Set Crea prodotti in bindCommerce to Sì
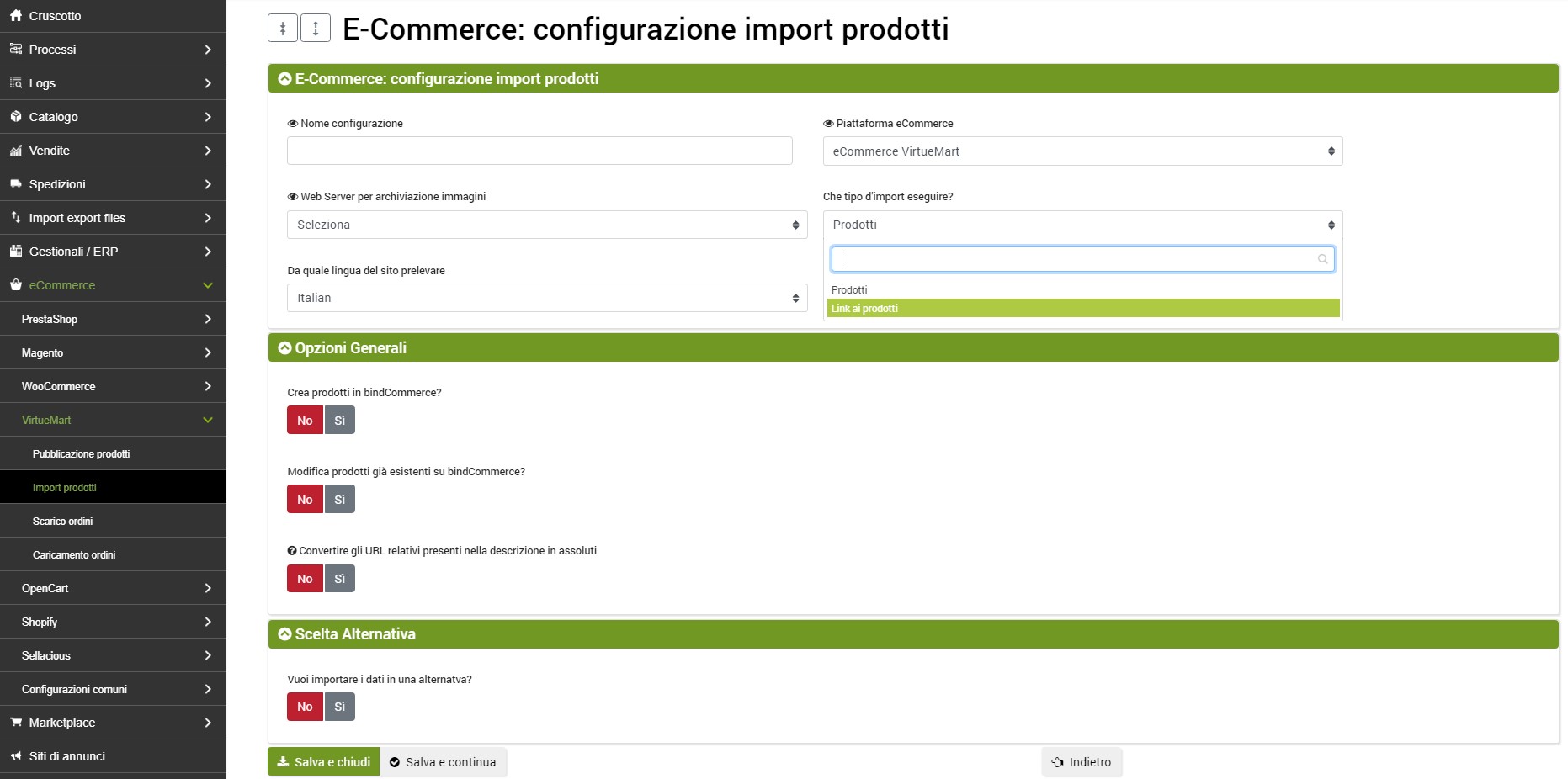 point(339,421)
